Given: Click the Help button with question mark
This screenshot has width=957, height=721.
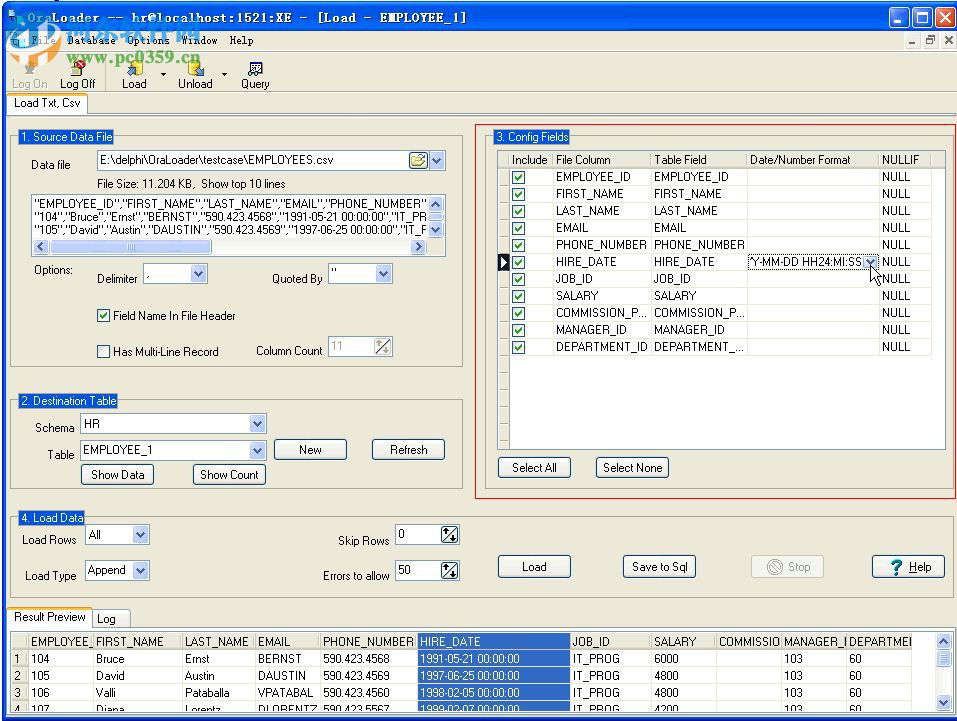Looking at the screenshot, I should pos(908,567).
